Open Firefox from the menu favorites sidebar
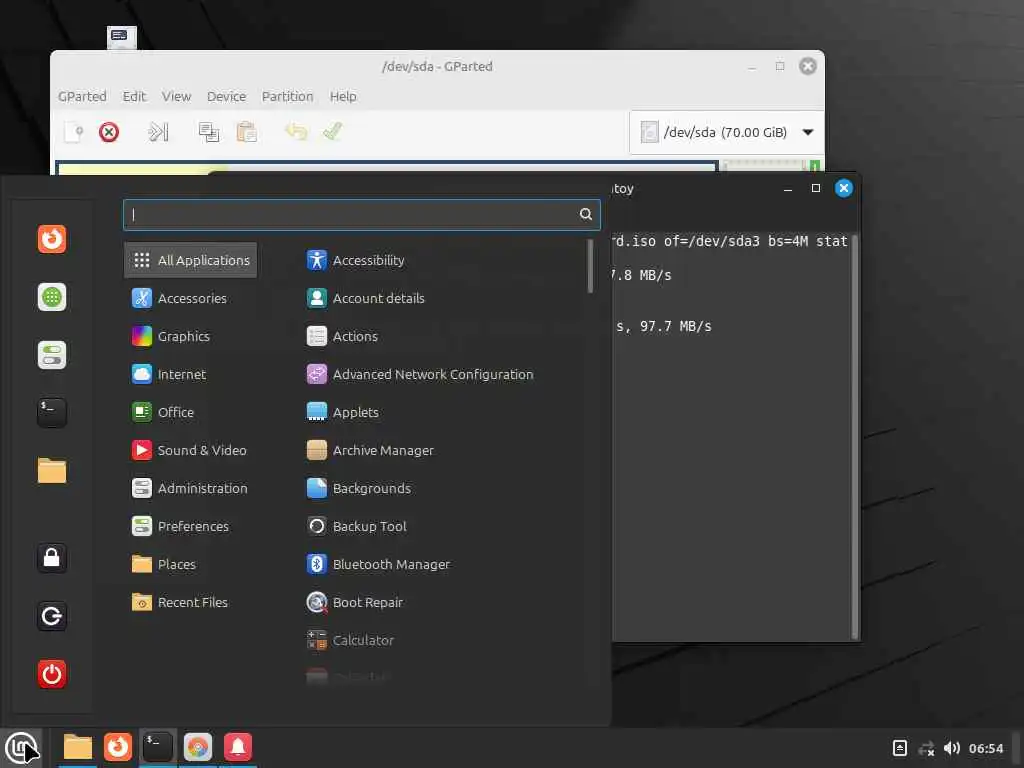Screen dimensions: 1024x768 pos(52,239)
